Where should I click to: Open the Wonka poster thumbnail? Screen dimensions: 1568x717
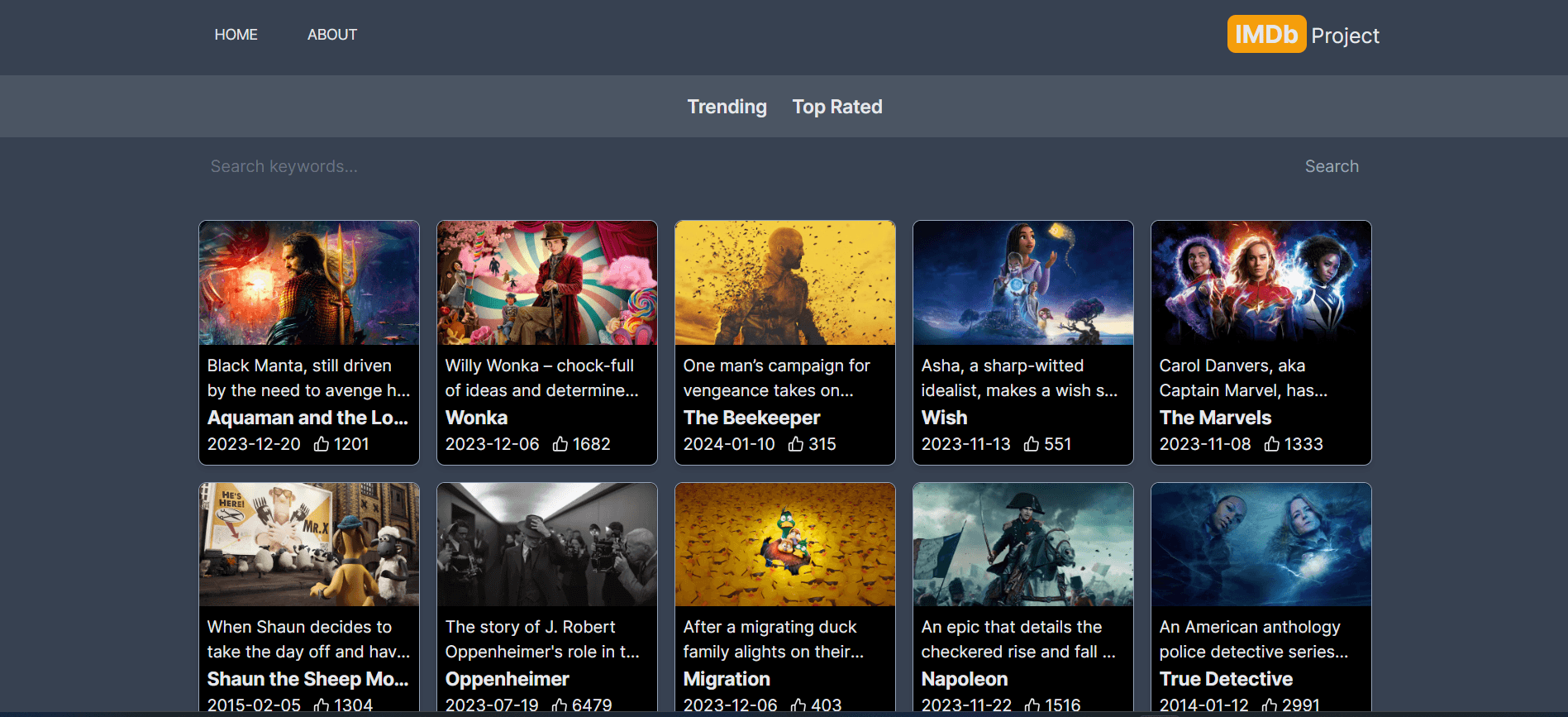pyautogui.click(x=547, y=283)
